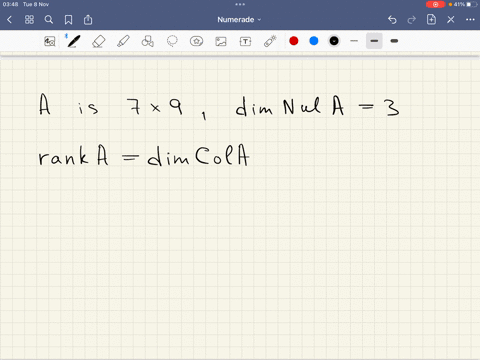Open the three-dot more options menu
Image resolution: width=480 pixels, height=360 pixels.
(x=470, y=20)
